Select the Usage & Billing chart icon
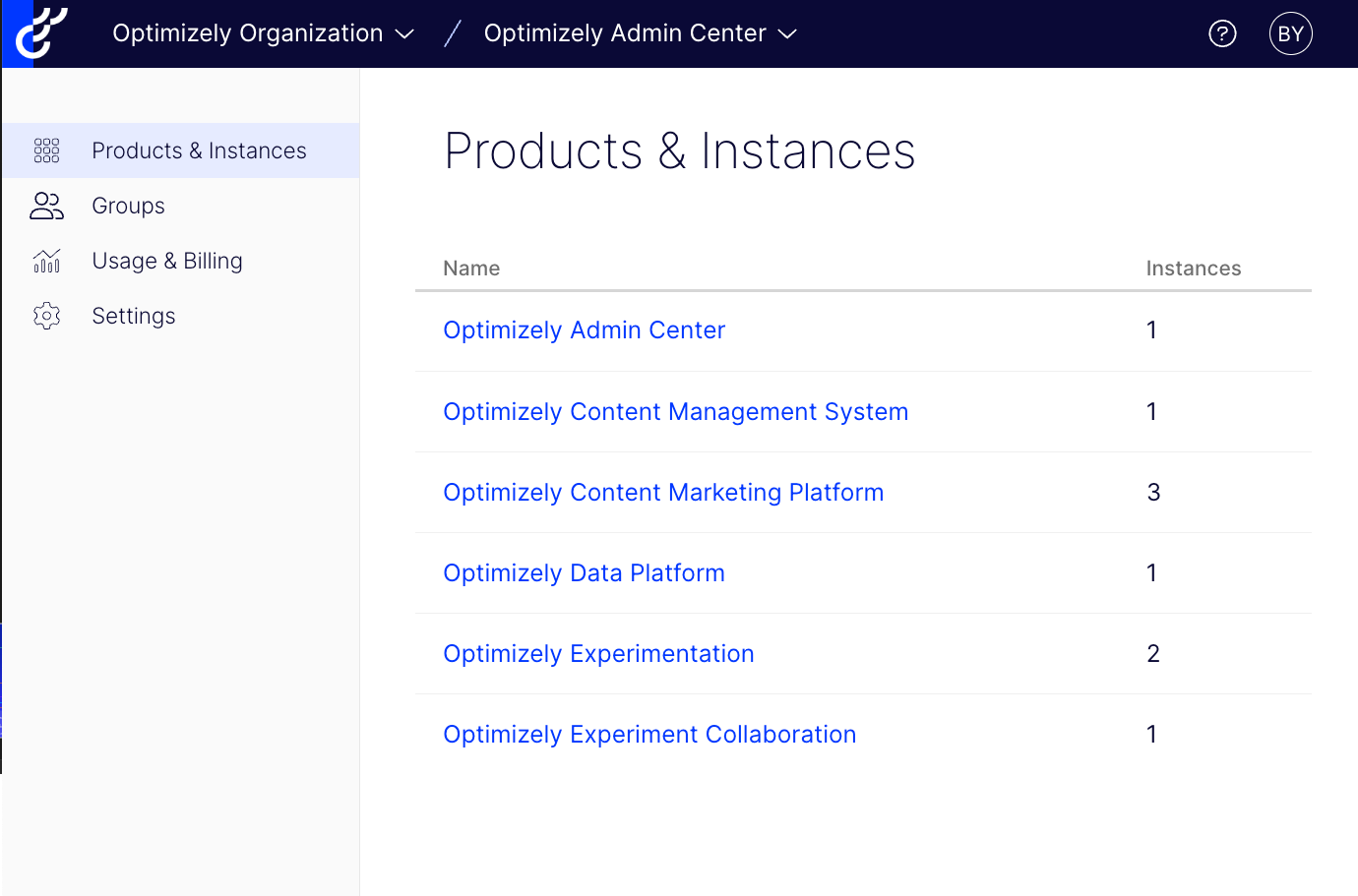Viewport: 1358px width, 896px height. [46, 261]
